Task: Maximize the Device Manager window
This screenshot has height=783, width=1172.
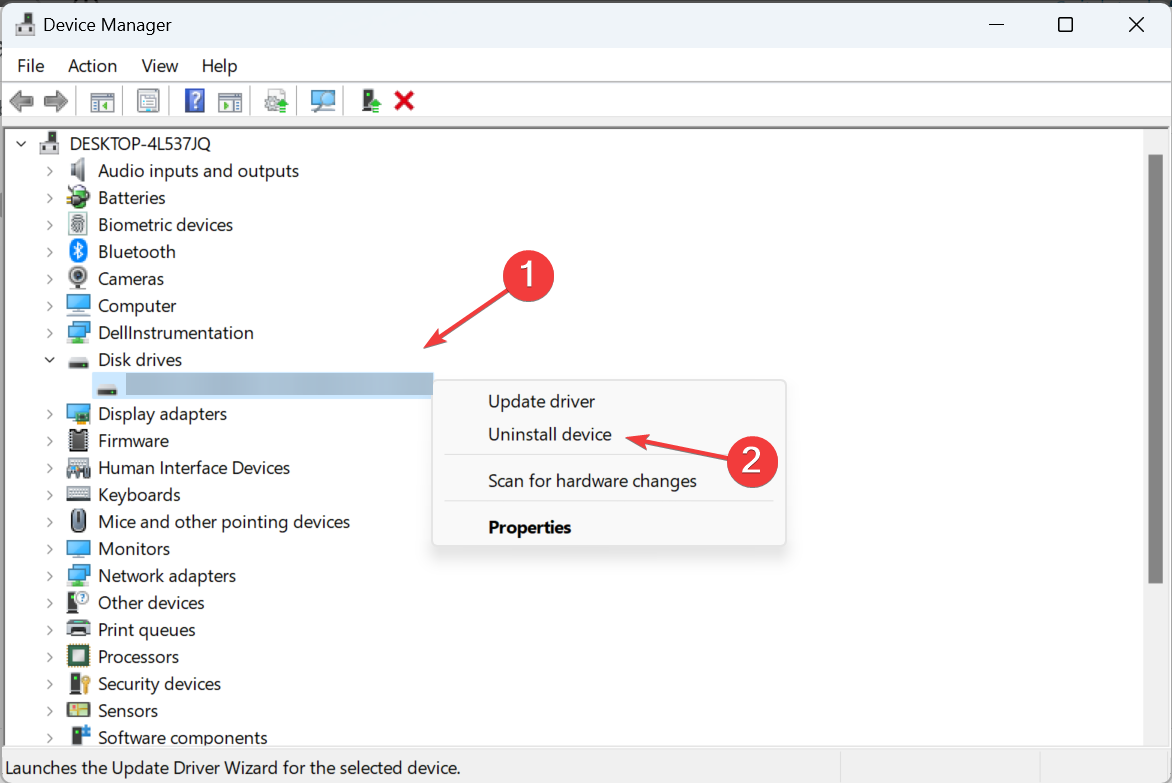Action: tap(1065, 25)
